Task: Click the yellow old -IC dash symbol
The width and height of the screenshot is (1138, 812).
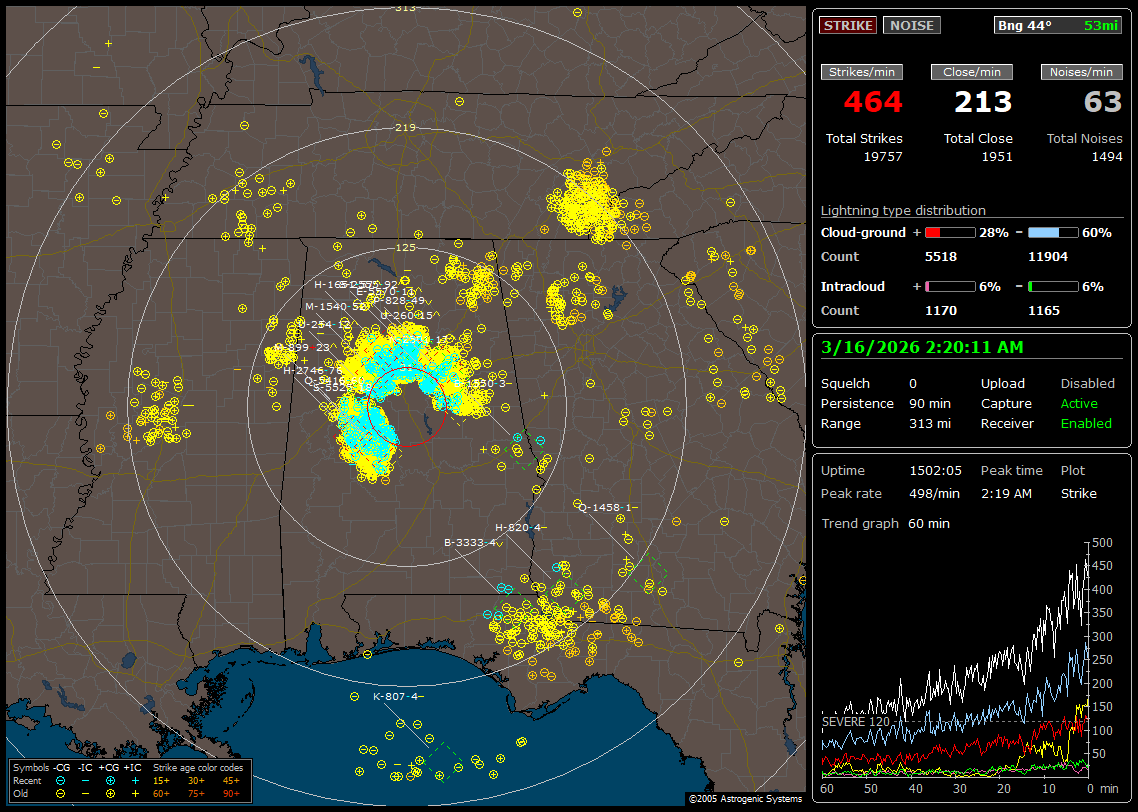Action: tap(85, 792)
